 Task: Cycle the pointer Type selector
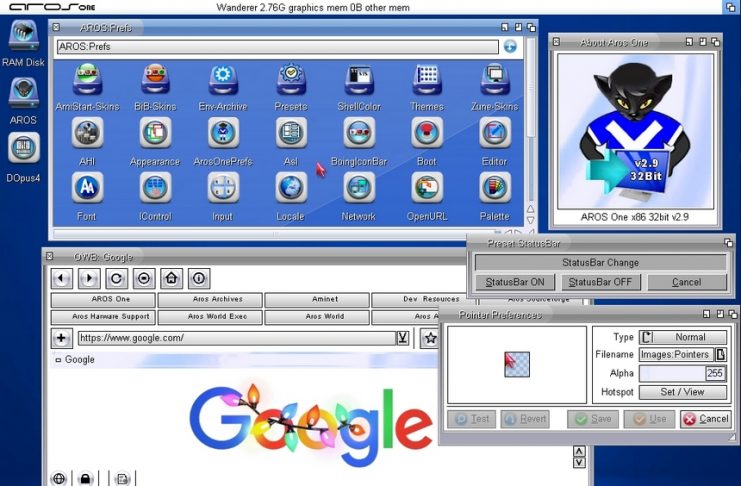click(x=646, y=337)
